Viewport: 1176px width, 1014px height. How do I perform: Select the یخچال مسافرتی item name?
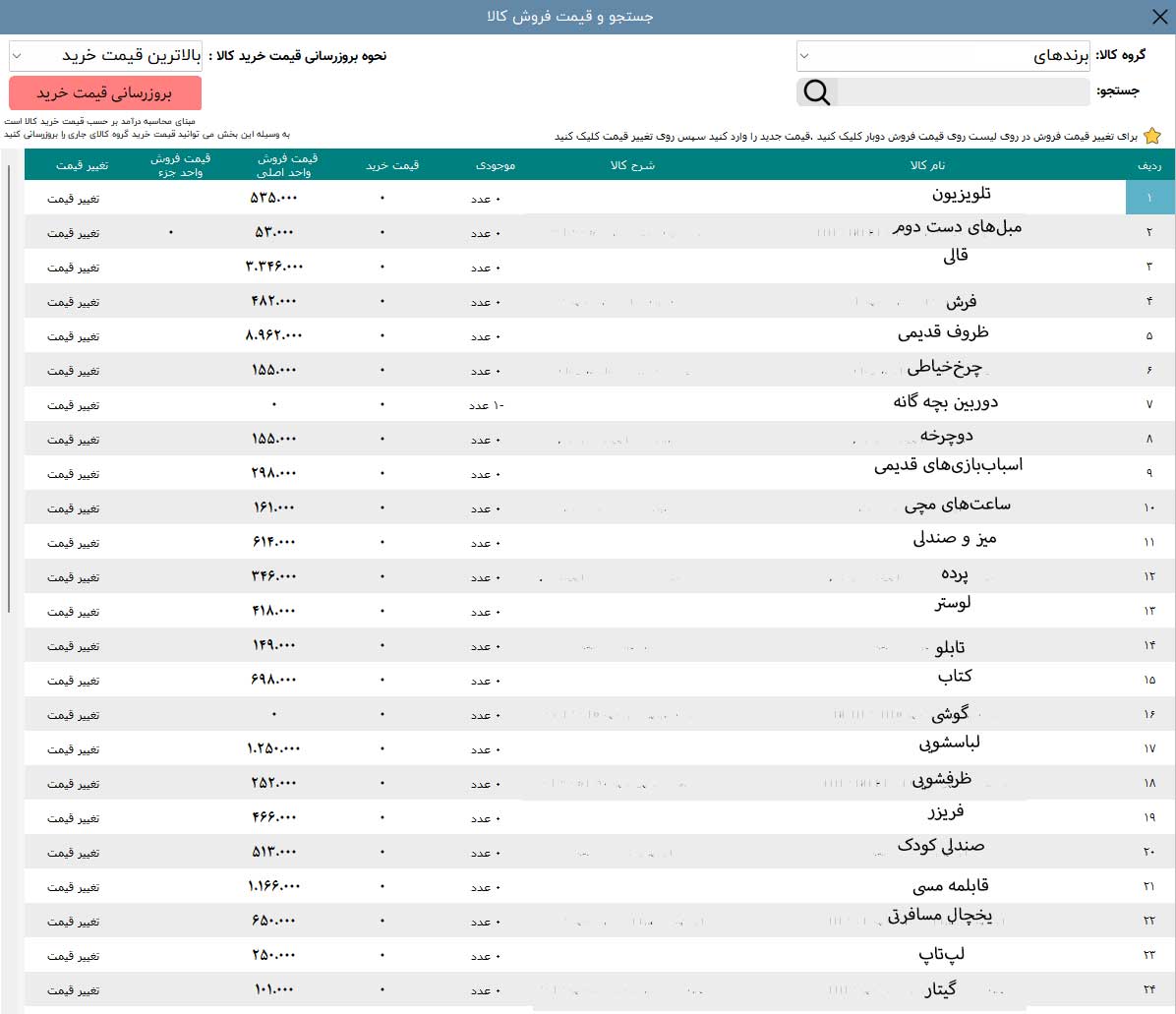pos(940,916)
